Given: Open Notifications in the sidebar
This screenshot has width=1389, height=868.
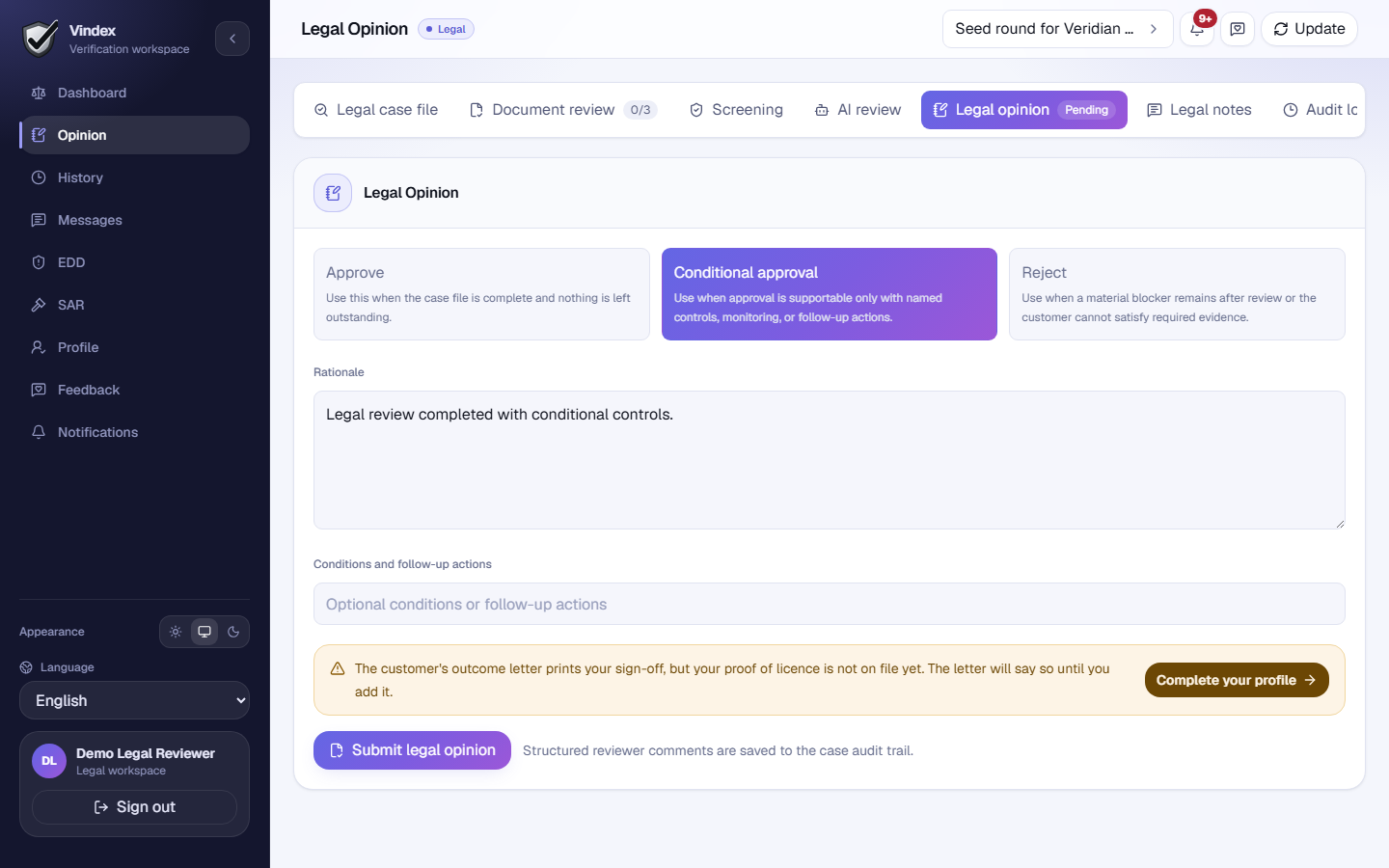Looking at the screenshot, I should click(134, 432).
